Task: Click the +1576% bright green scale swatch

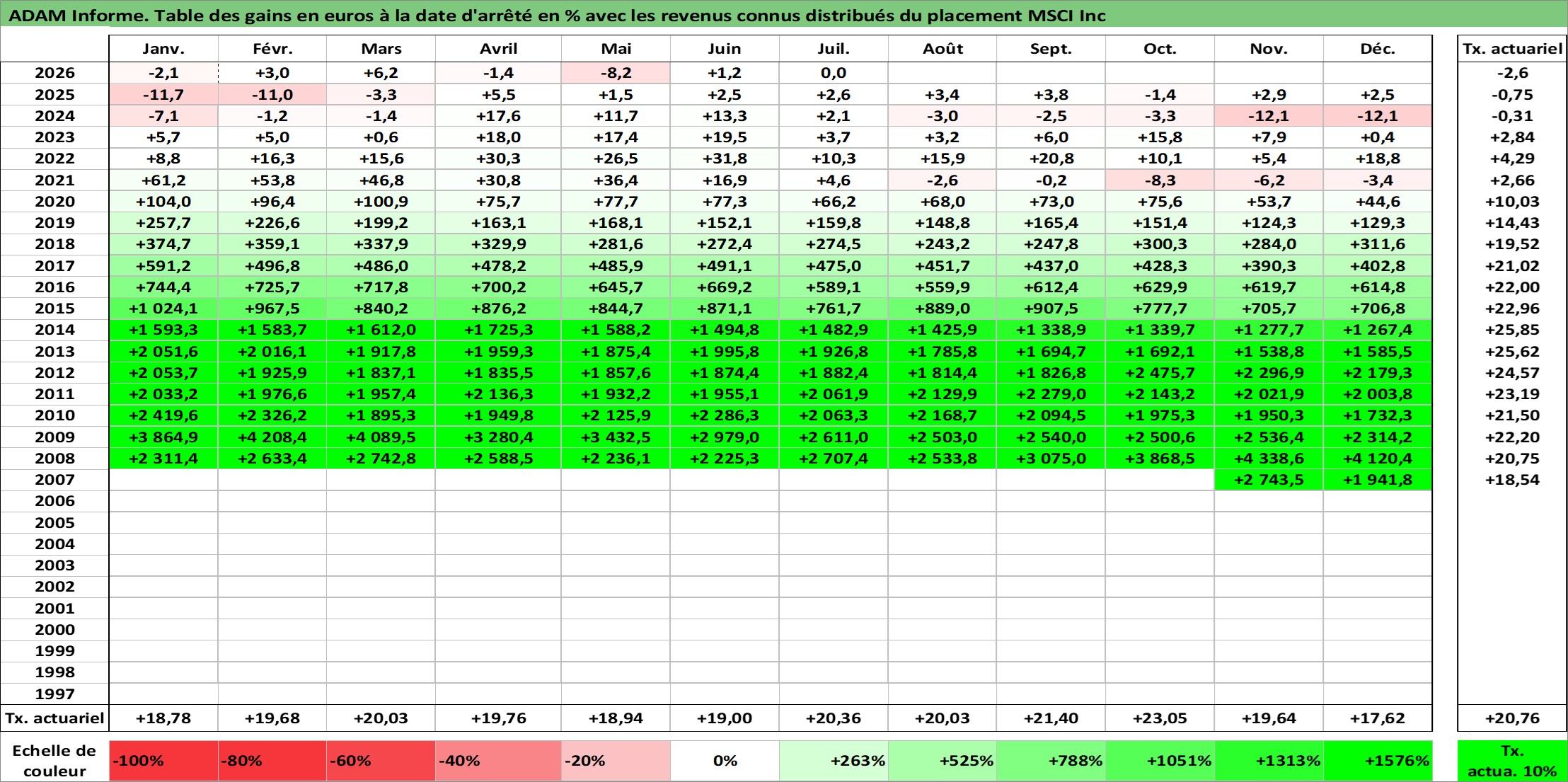Action: click(1378, 761)
